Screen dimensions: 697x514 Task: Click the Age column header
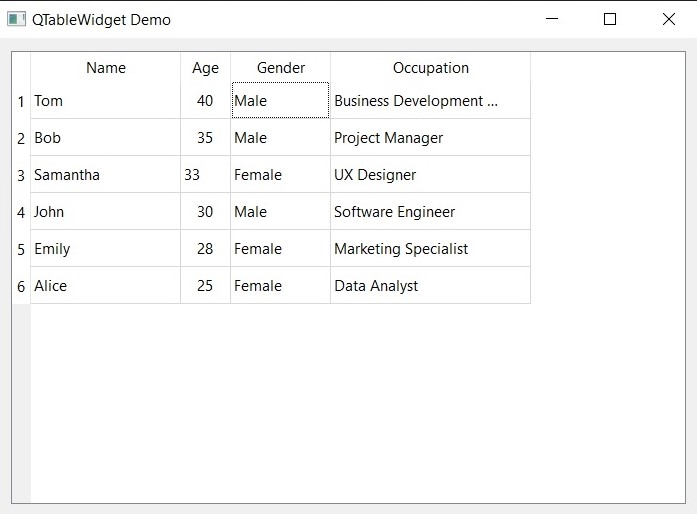[x=205, y=68]
